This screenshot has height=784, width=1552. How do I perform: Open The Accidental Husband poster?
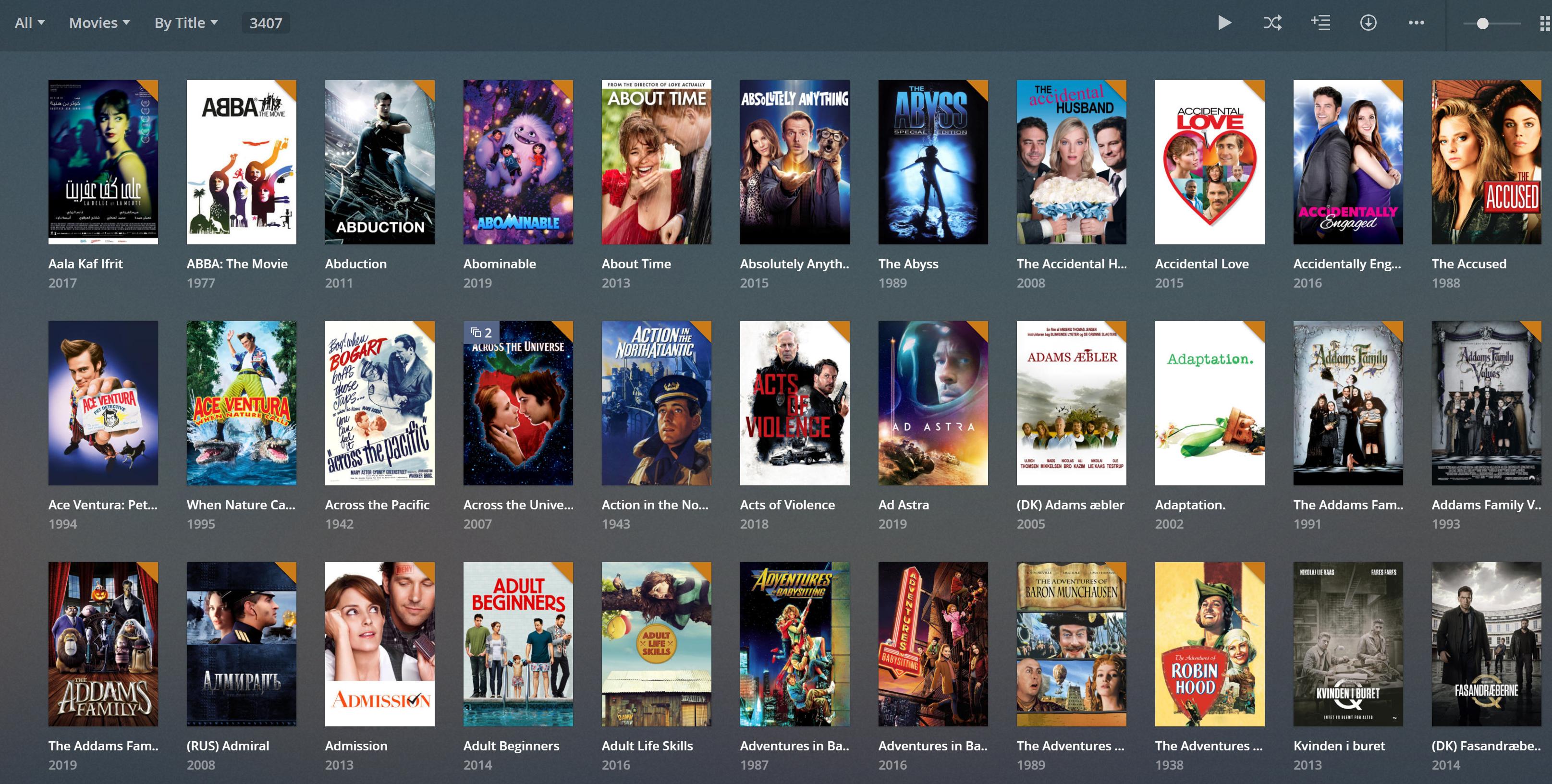pos(1071,162)
